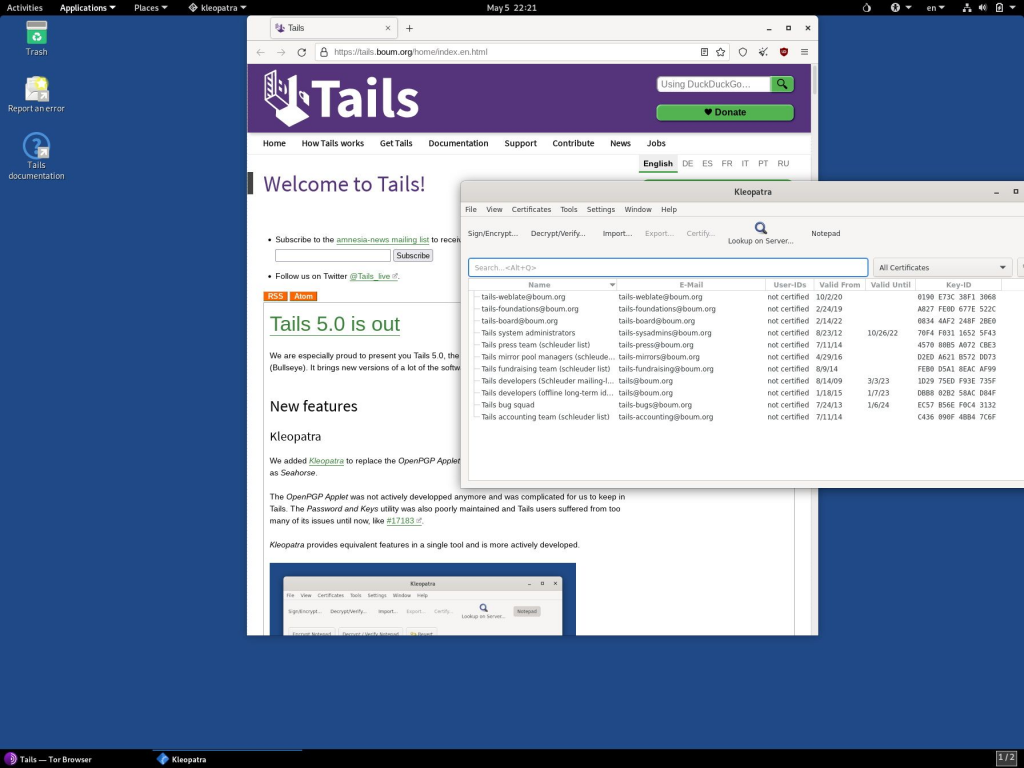Open Notepad in Kleopatra toolbar
1024x768 pixels.
(x=825, y=233)
